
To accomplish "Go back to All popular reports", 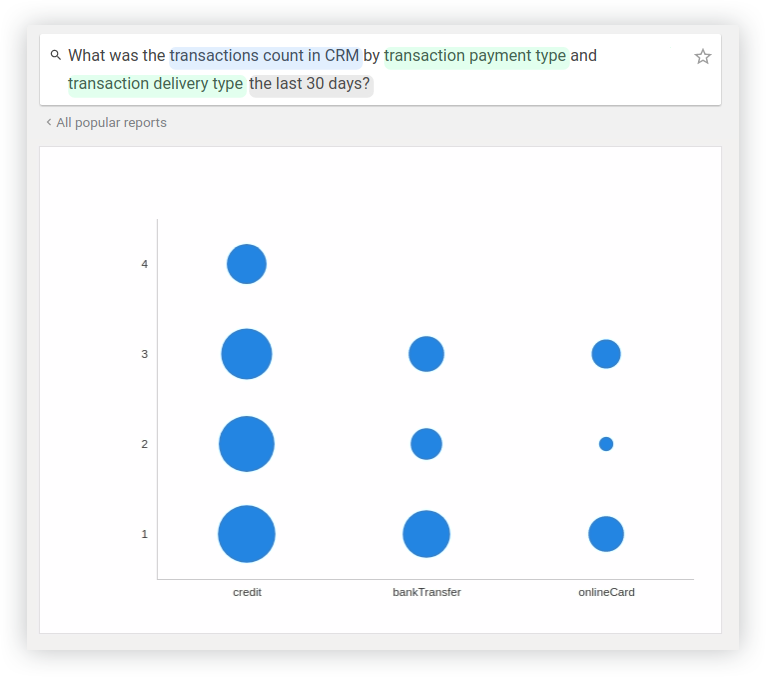I will coord(111,123).
